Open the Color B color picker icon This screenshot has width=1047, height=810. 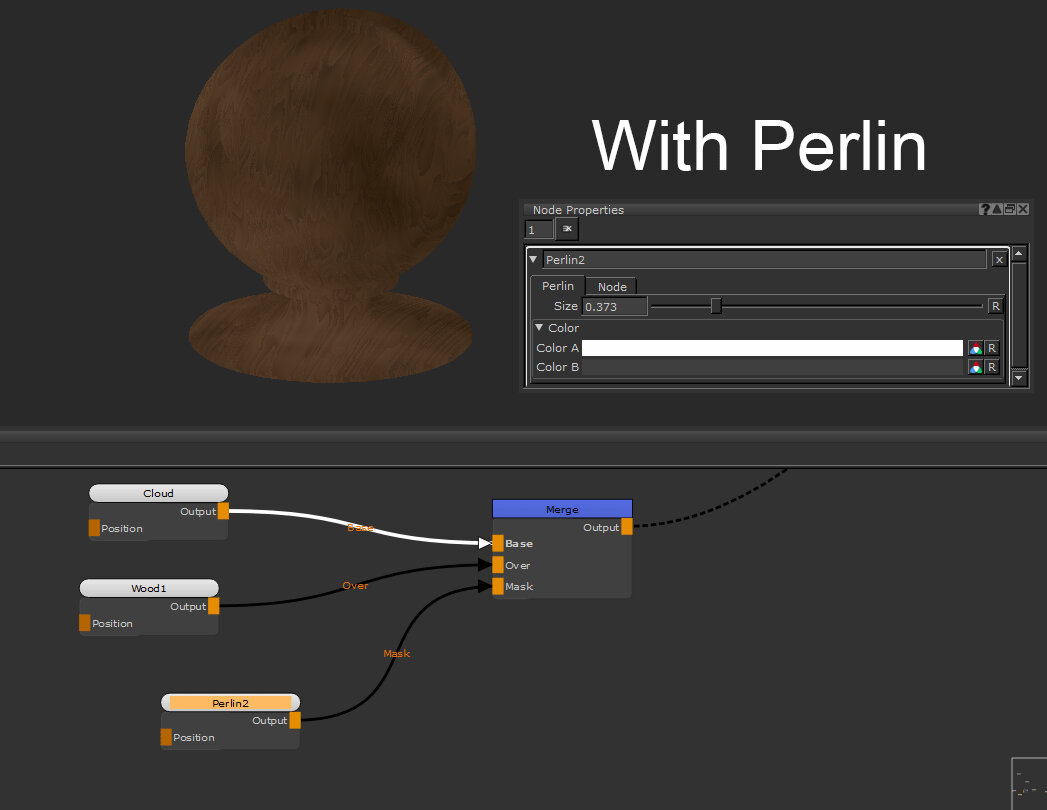975,367
